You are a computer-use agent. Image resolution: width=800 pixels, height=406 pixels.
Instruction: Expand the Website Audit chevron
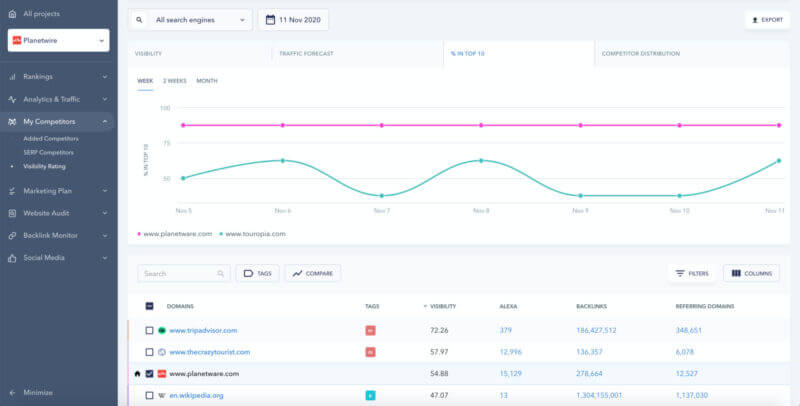click(x=105, y=213)
